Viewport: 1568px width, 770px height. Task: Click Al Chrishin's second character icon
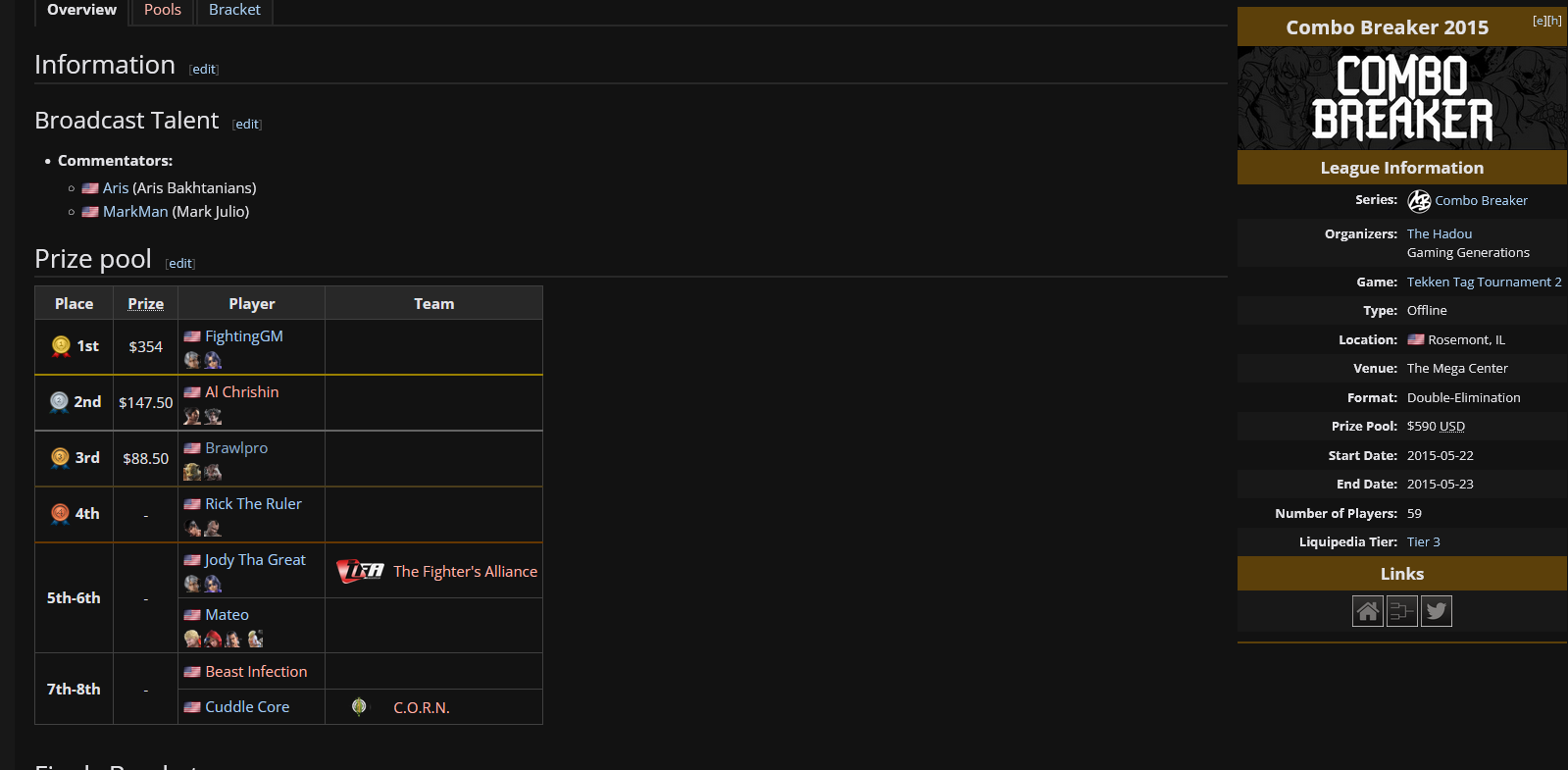pos(213,416)
